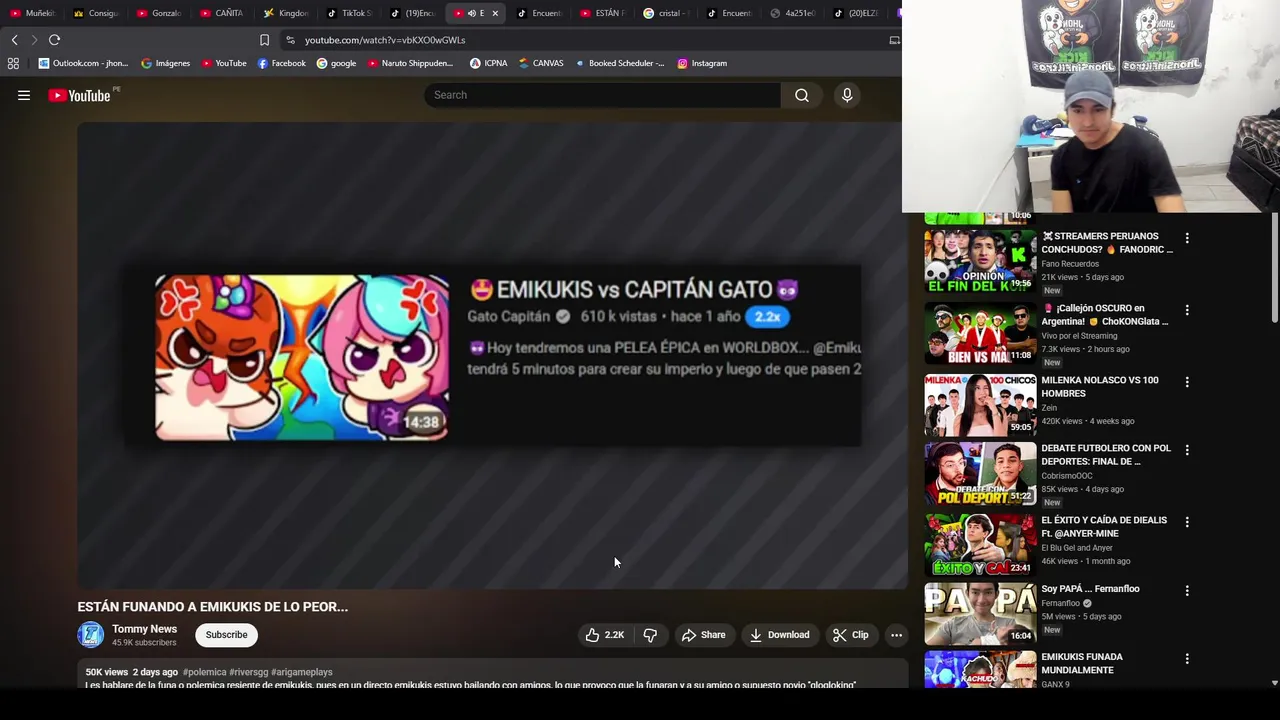Open Booked Scheduler bookmark
This screenshot has width=1280, height=720.
click(619, 63)
